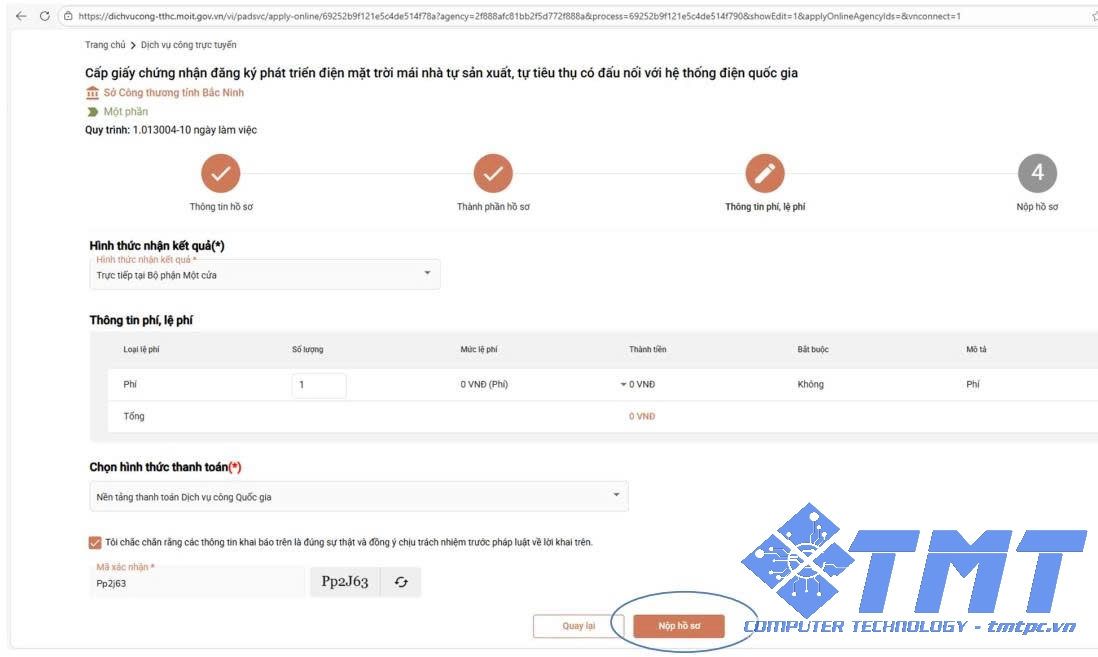Click the site info icon in address bar
Screen dimensions: 1098x657
[68, 16]
